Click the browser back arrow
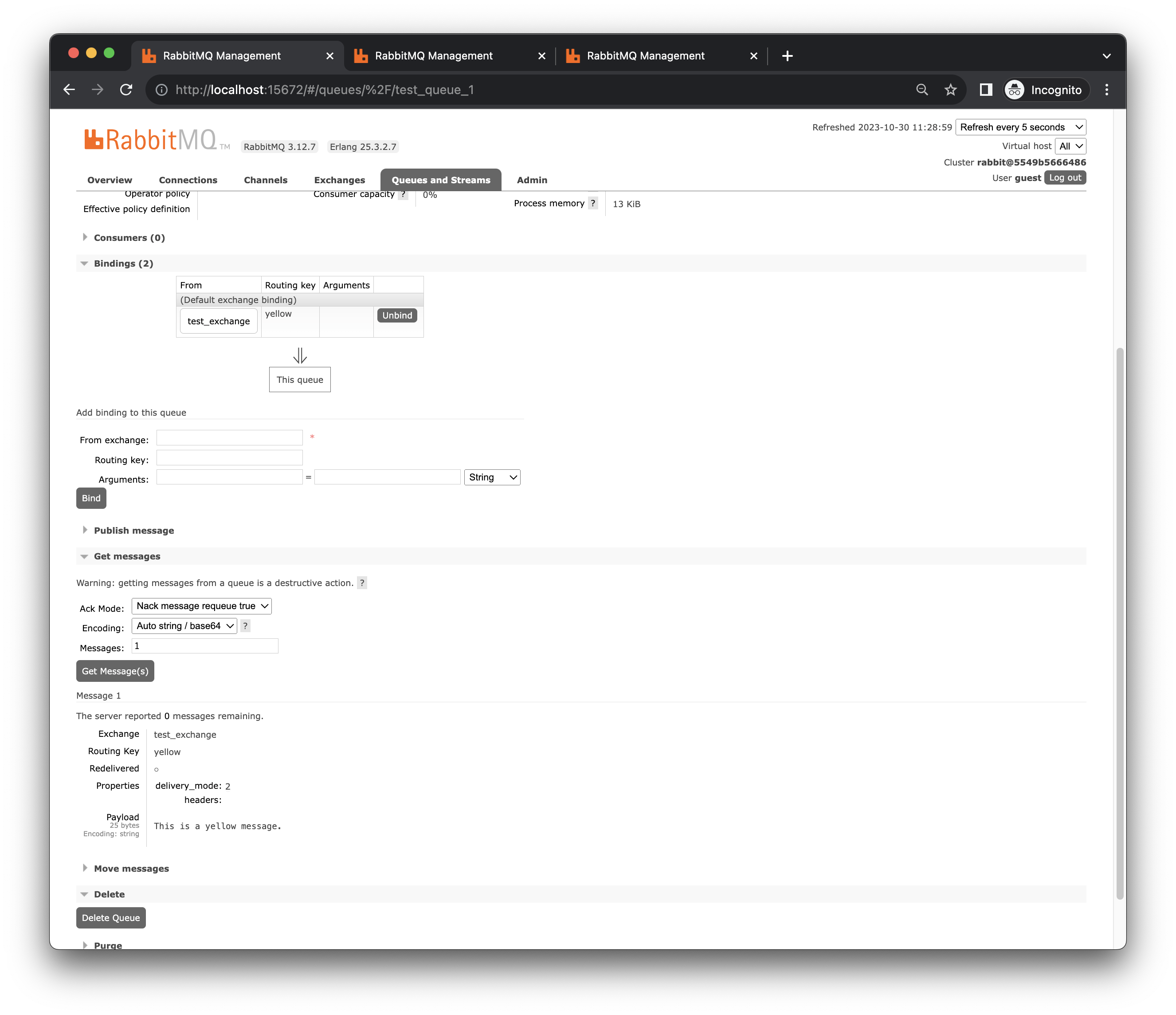This screenshot has width=1176, height=1015. coord(69,90)
